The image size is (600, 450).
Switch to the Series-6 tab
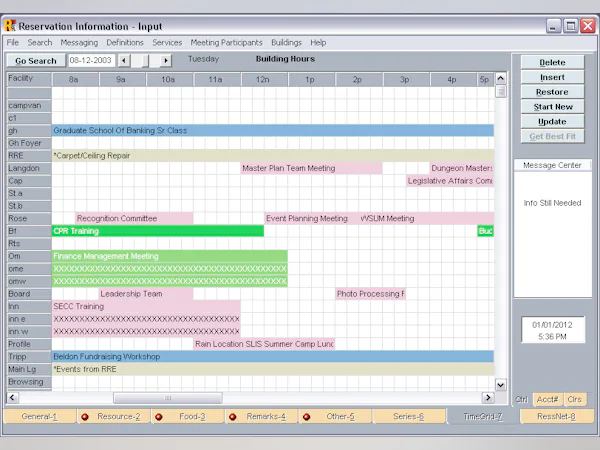(x=409, y=416)
